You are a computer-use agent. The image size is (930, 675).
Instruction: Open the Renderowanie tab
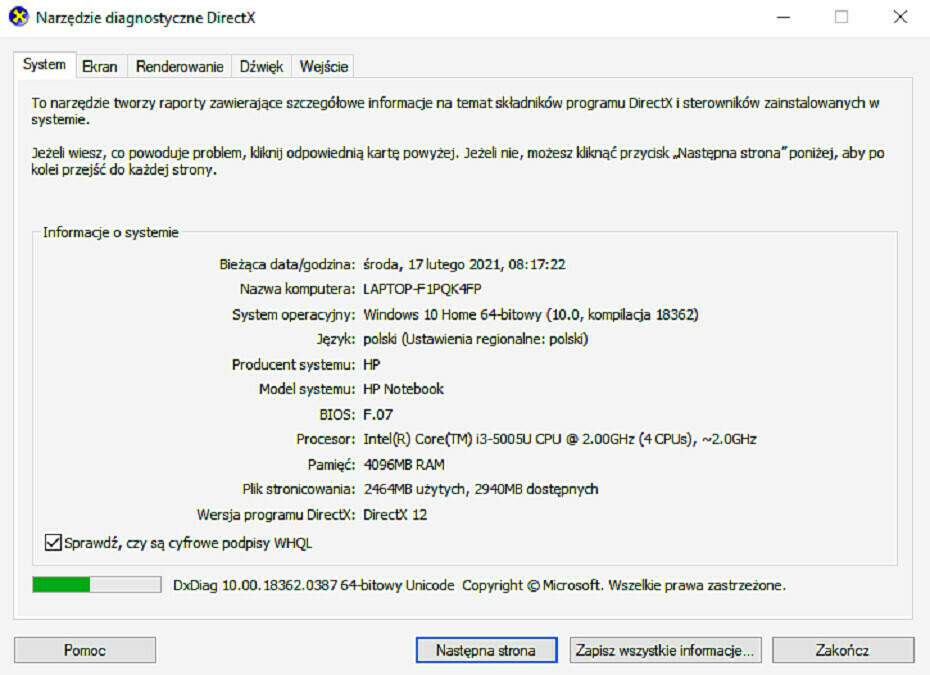pos(179,67)
